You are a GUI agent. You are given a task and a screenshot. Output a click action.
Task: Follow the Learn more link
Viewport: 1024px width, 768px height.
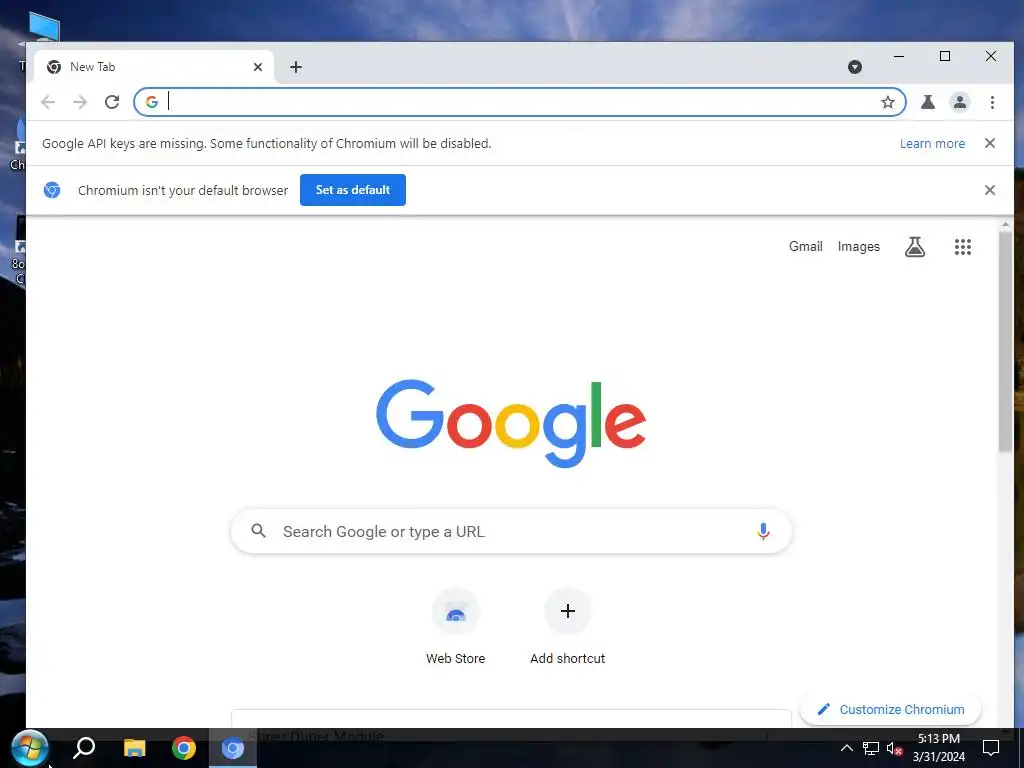tap(932, 144)
